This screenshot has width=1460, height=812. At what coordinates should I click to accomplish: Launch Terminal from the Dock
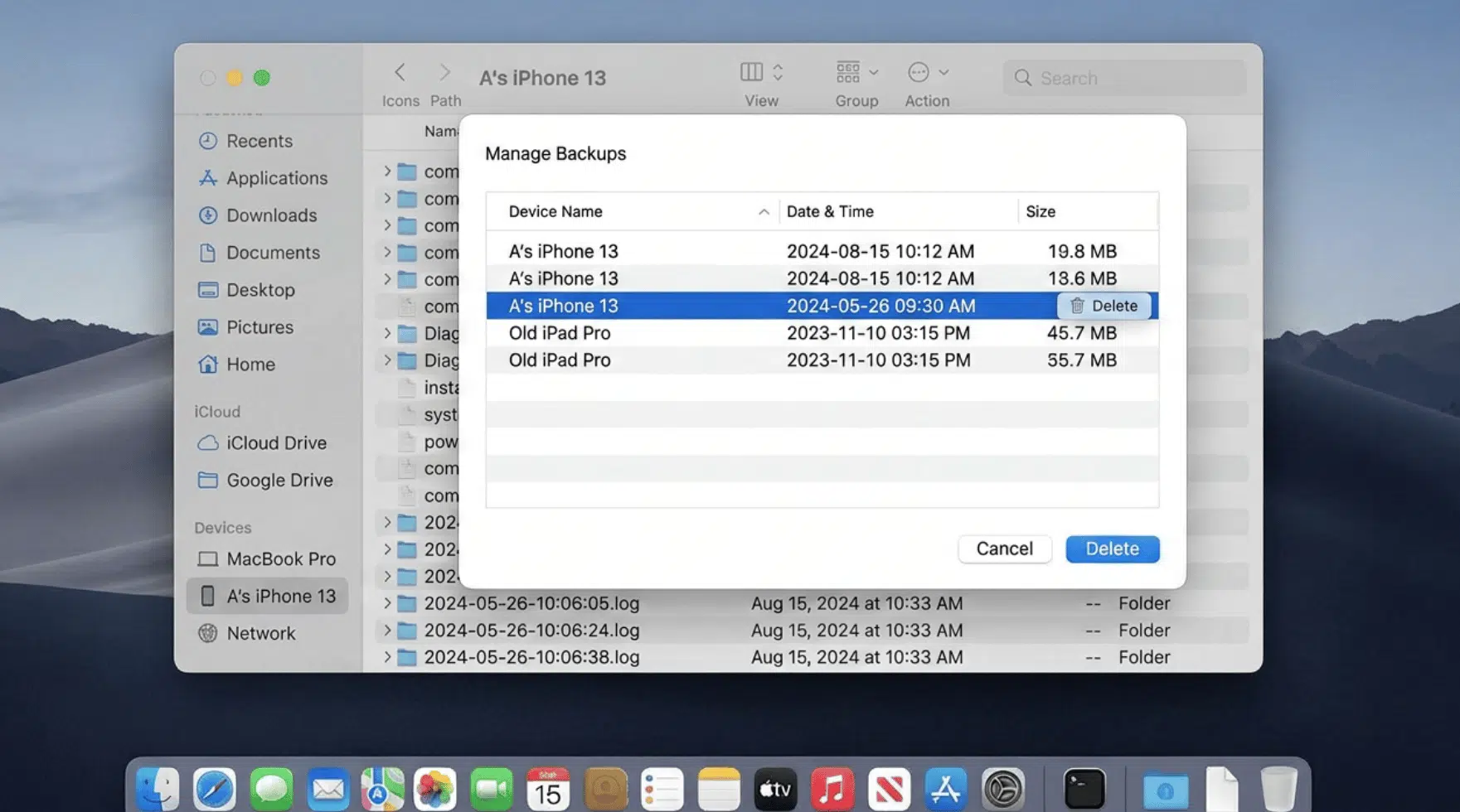(x=1084, y=788)
